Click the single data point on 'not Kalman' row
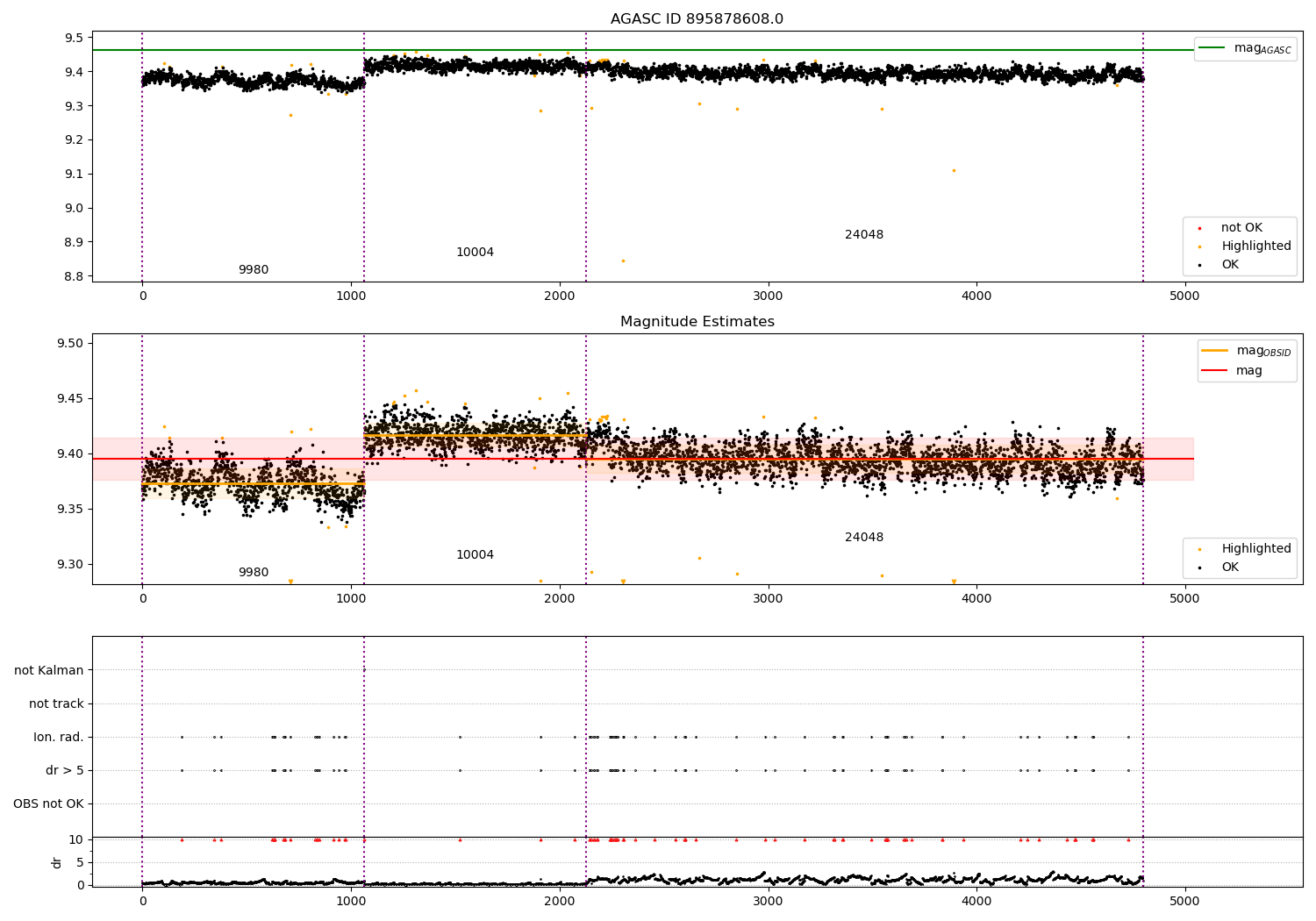 pos(364,670)
